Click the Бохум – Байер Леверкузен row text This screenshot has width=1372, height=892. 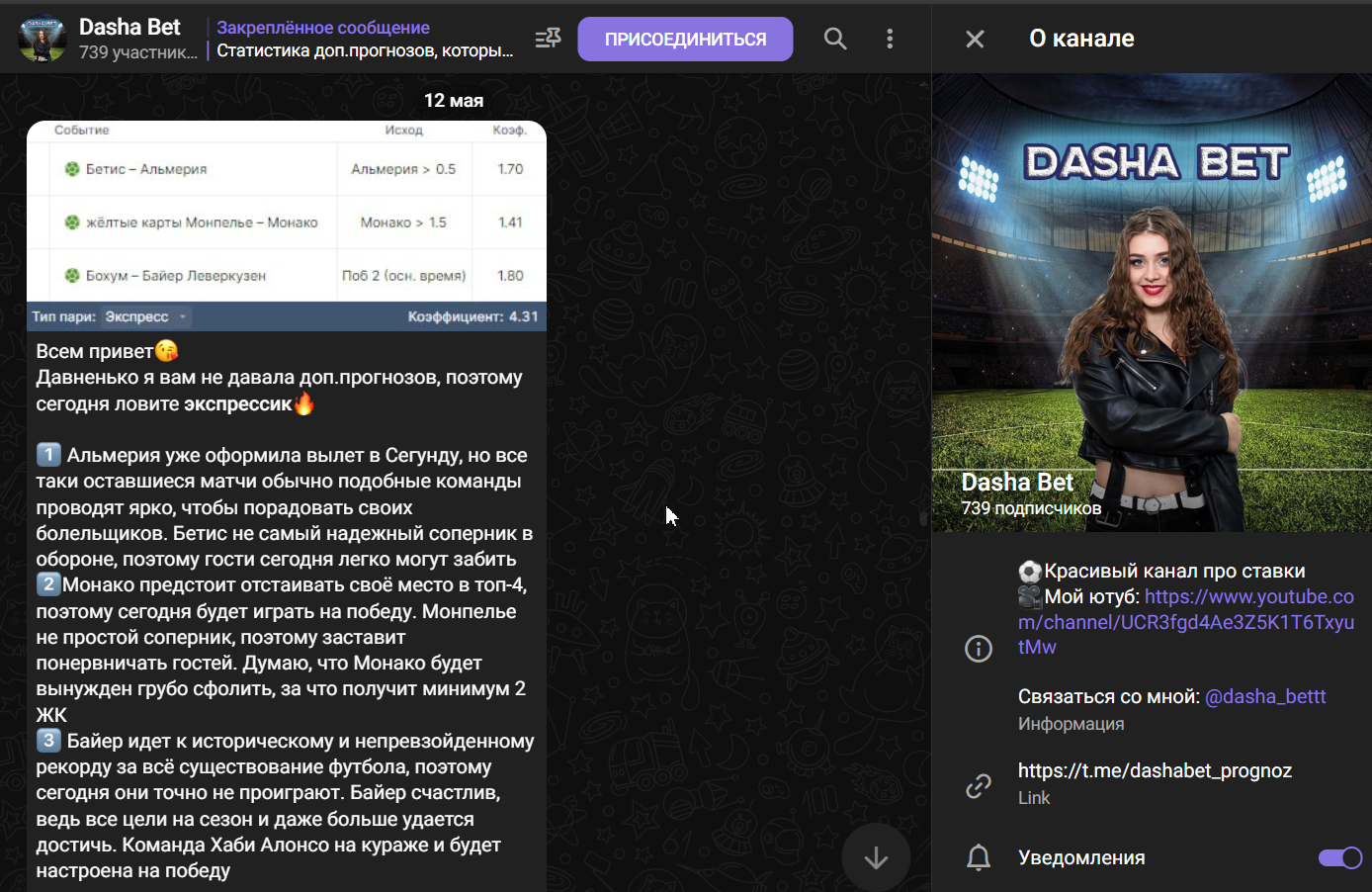point(175,276)
